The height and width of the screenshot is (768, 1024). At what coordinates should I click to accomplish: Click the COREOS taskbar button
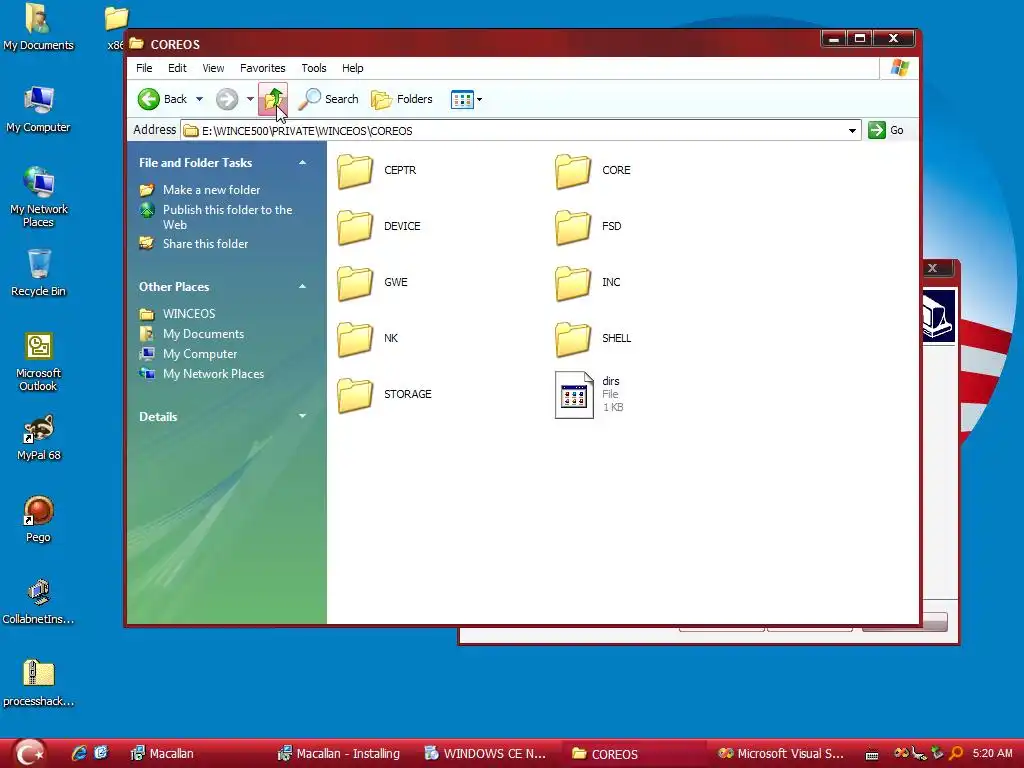point(633,754)
